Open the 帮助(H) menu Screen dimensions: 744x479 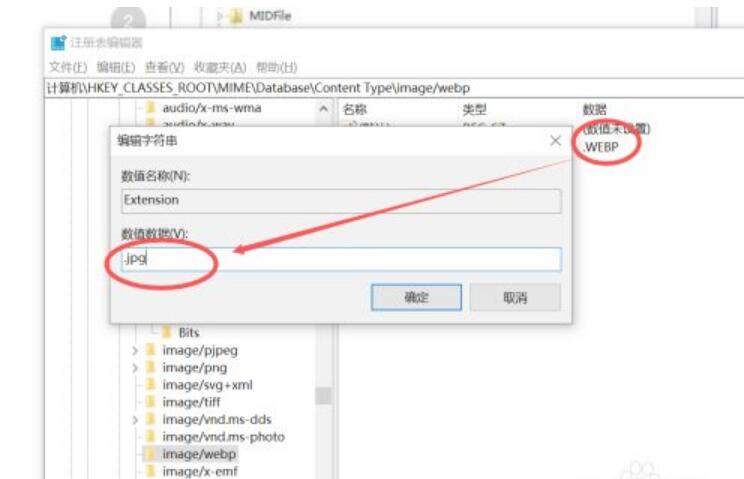point(277,67)
